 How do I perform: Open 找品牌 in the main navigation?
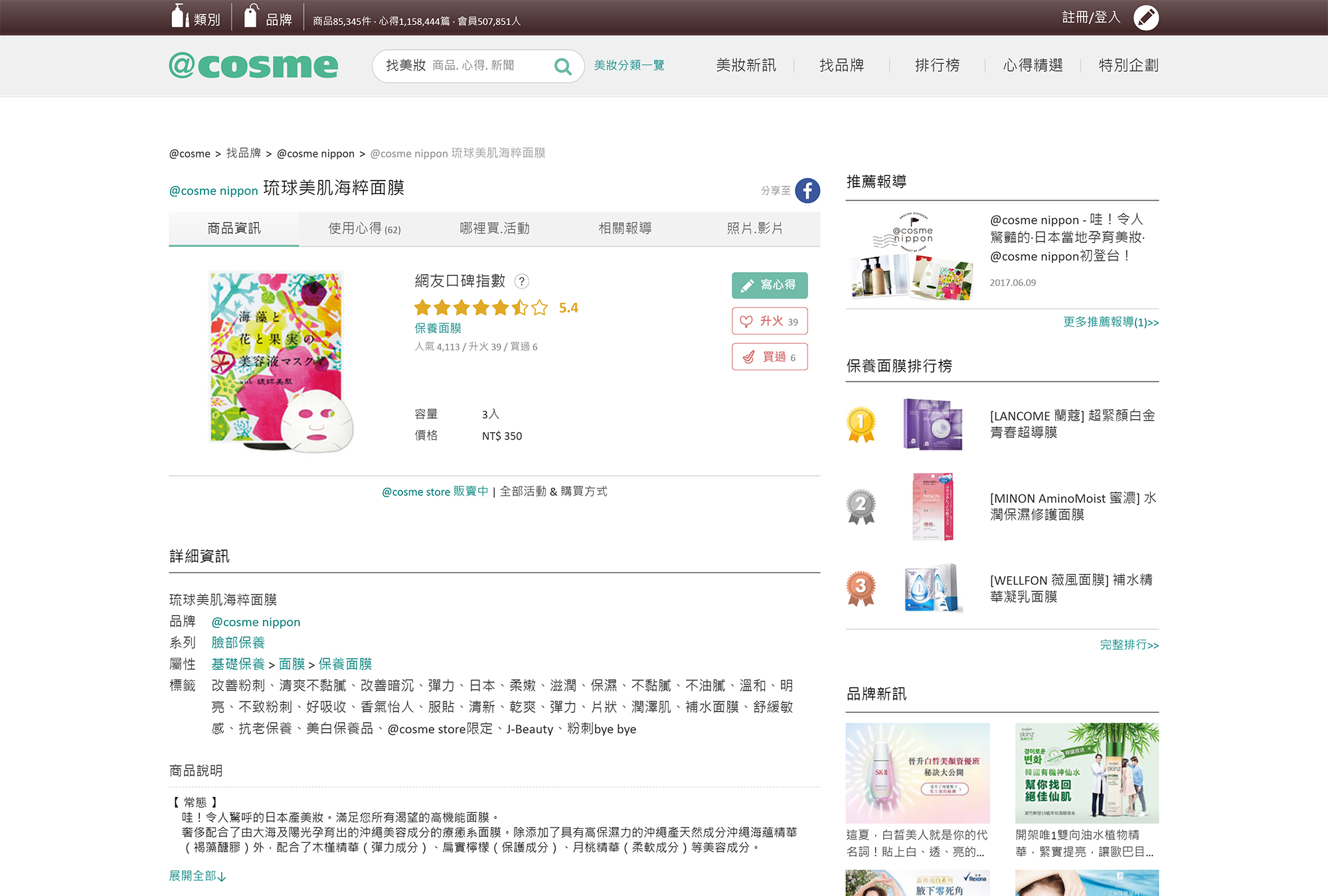842,65
